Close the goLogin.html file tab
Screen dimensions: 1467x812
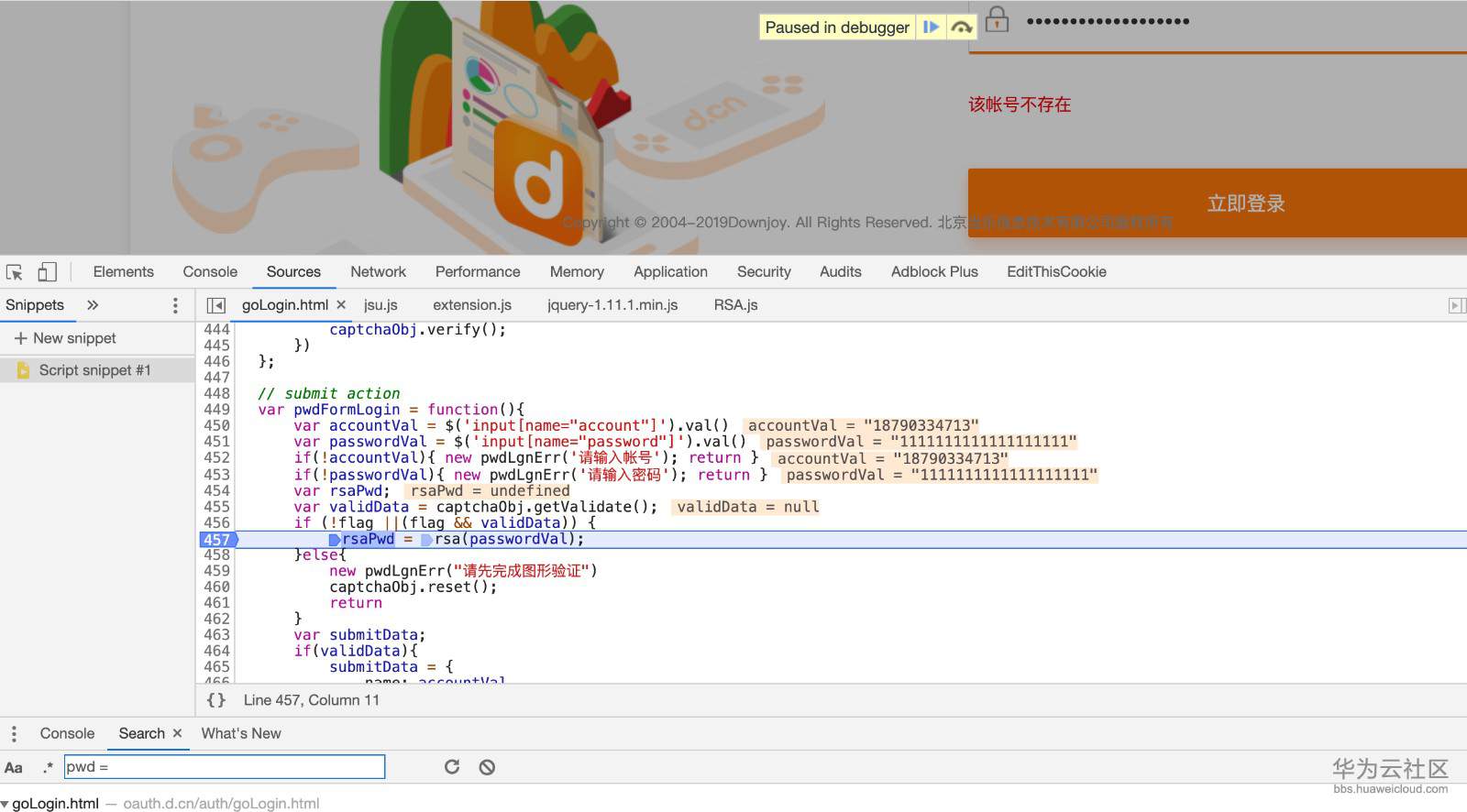[341, 305]
